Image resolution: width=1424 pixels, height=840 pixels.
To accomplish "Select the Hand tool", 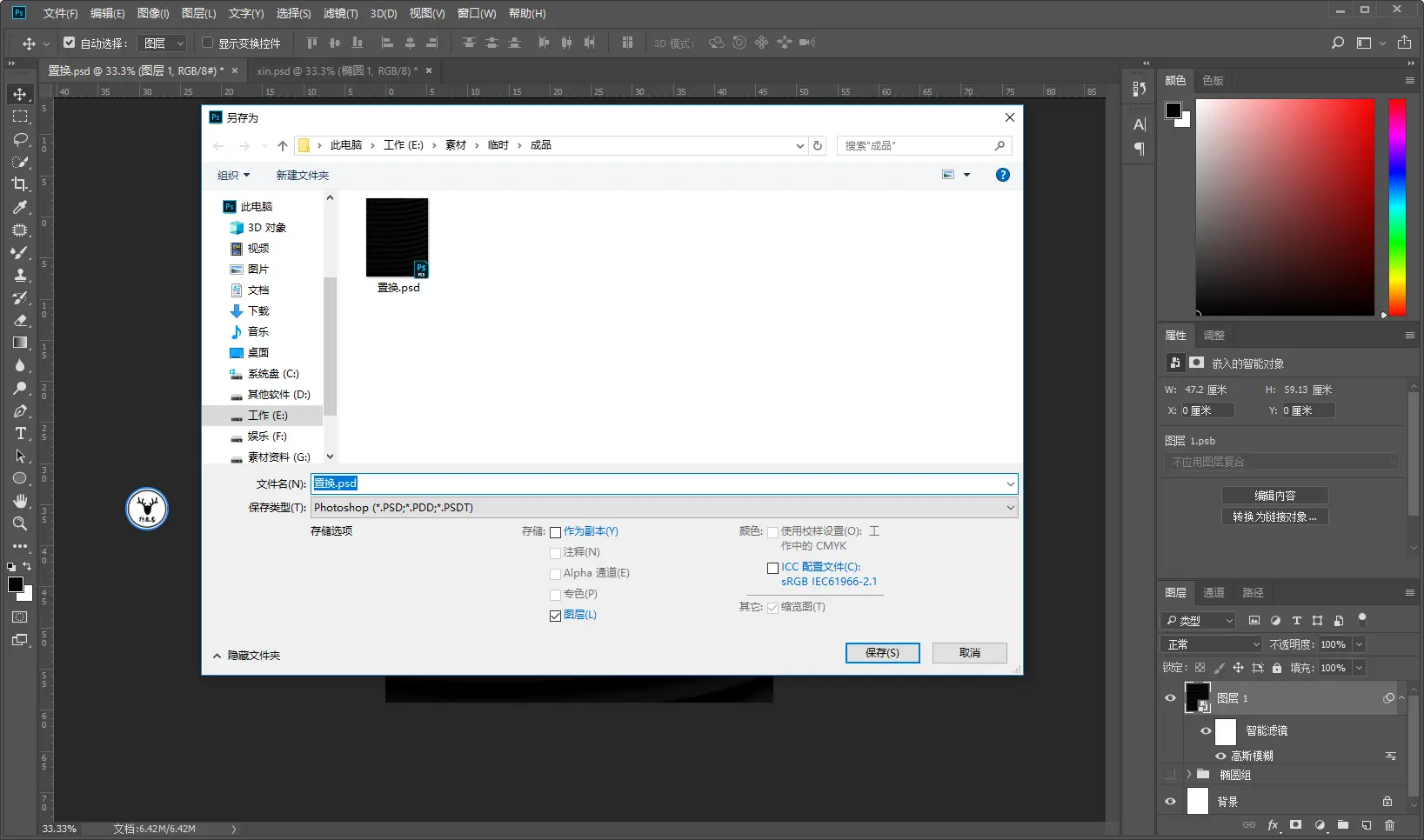I will pos(20,501).
